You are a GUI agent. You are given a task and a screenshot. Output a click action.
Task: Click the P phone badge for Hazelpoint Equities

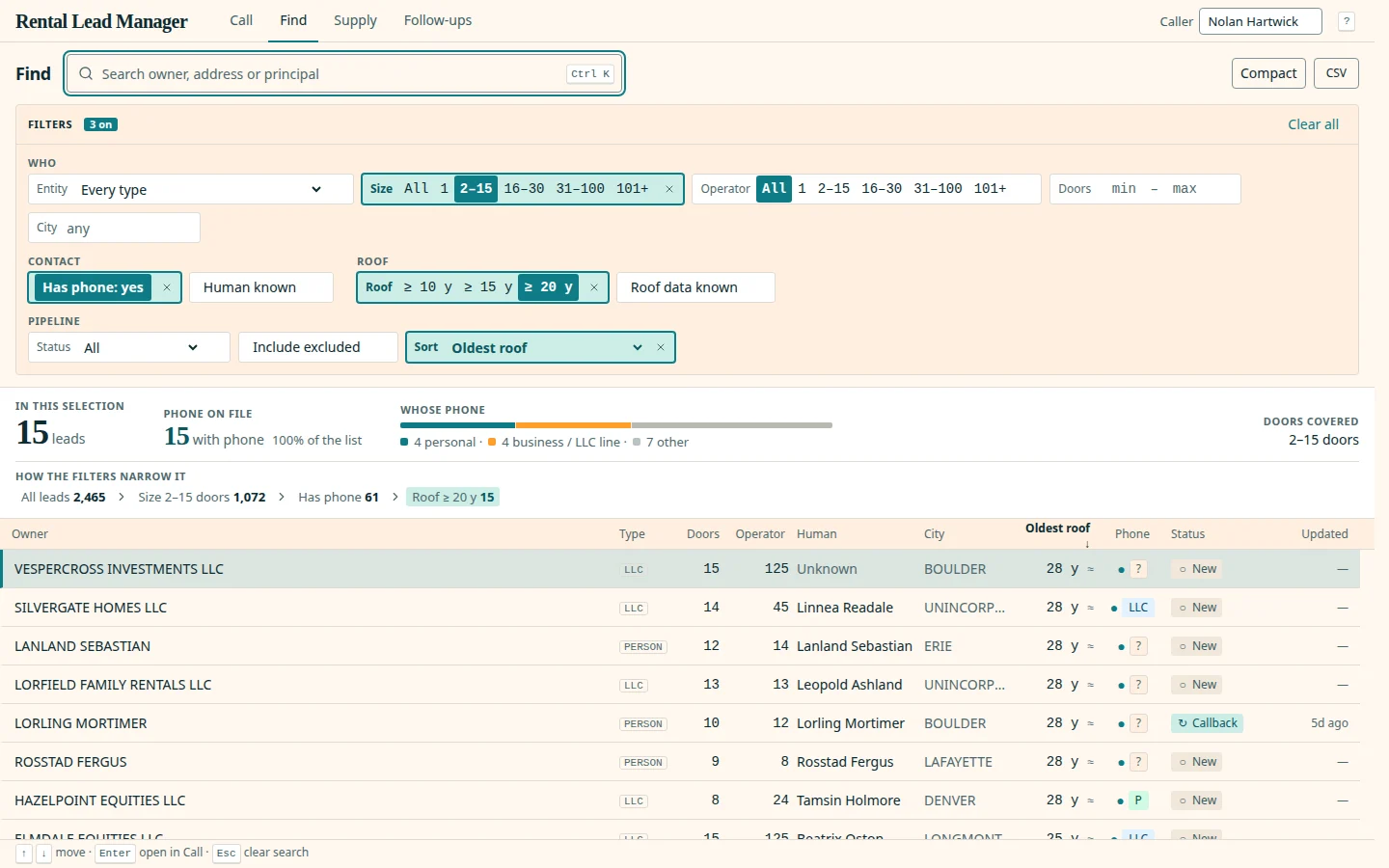tap(1138, 800)
